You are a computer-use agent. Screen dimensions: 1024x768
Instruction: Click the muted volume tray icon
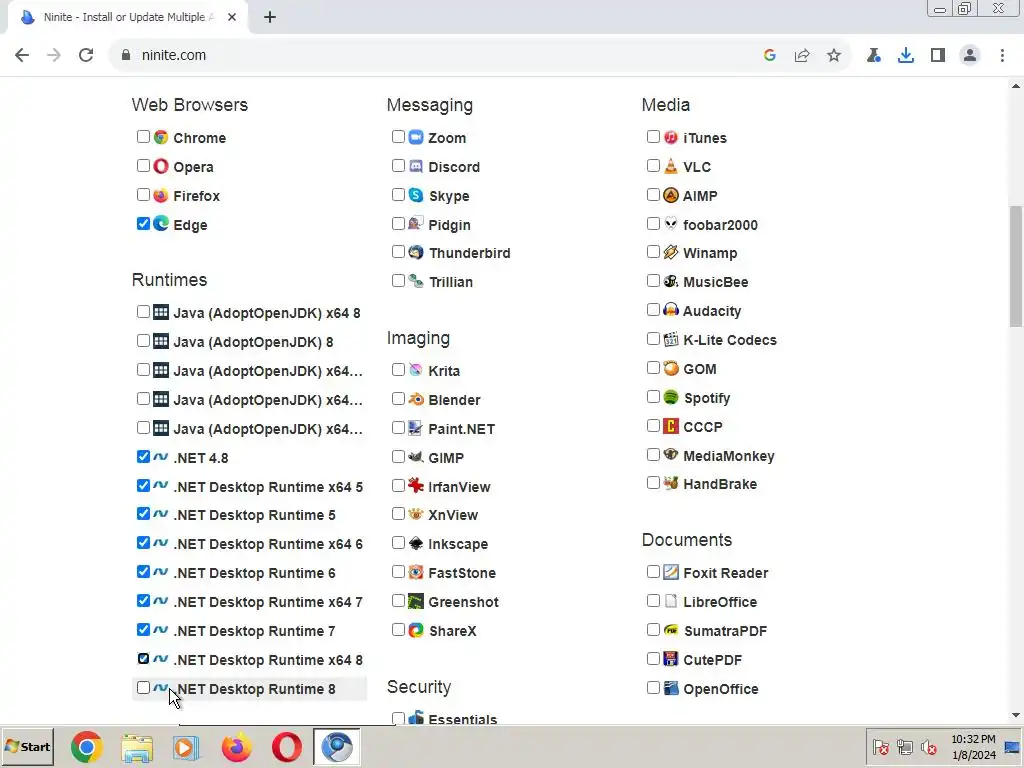click(x=928, y=747)
